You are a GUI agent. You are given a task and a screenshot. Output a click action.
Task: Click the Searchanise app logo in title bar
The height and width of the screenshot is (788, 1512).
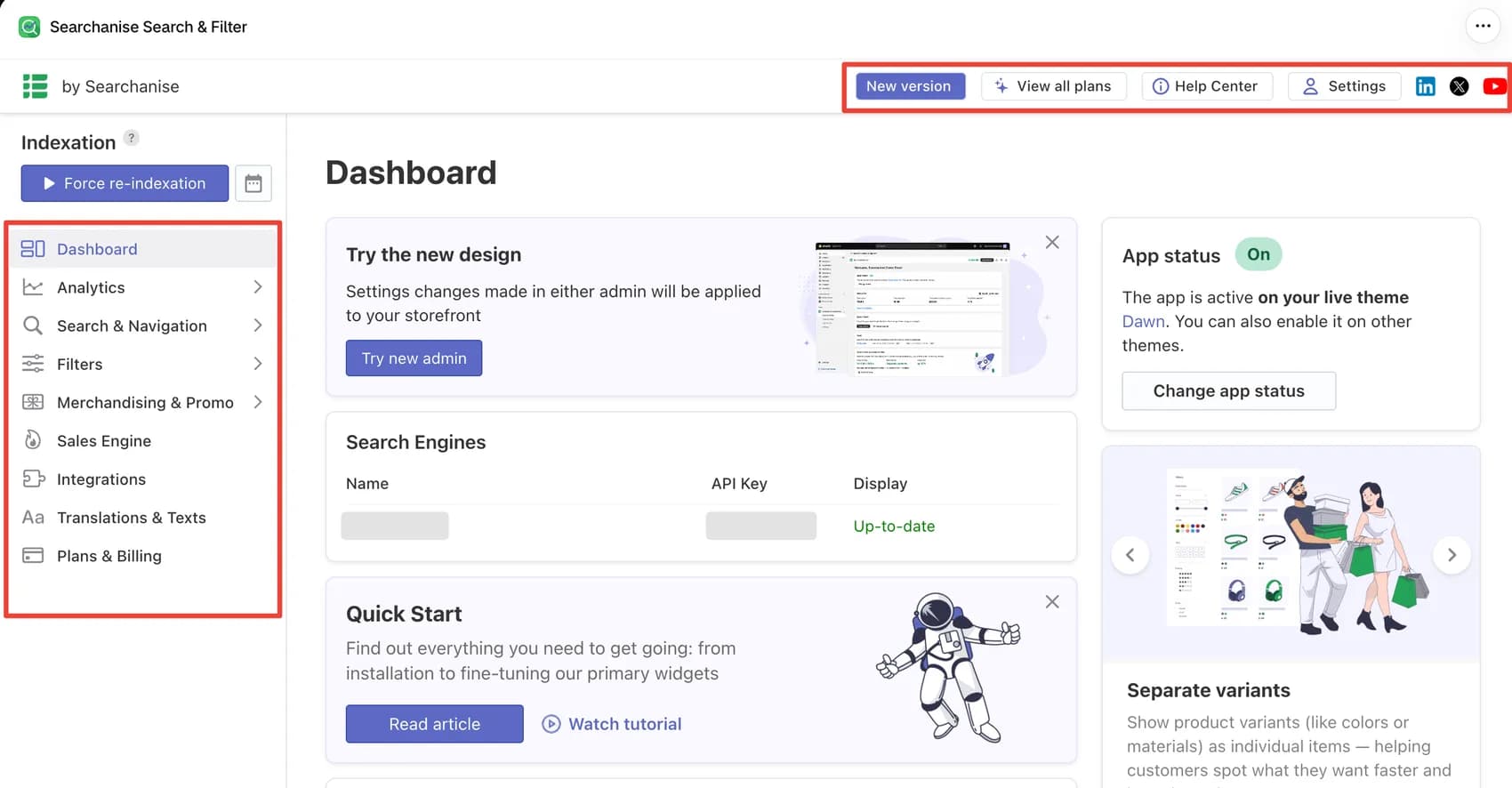[x=29, y=27]
